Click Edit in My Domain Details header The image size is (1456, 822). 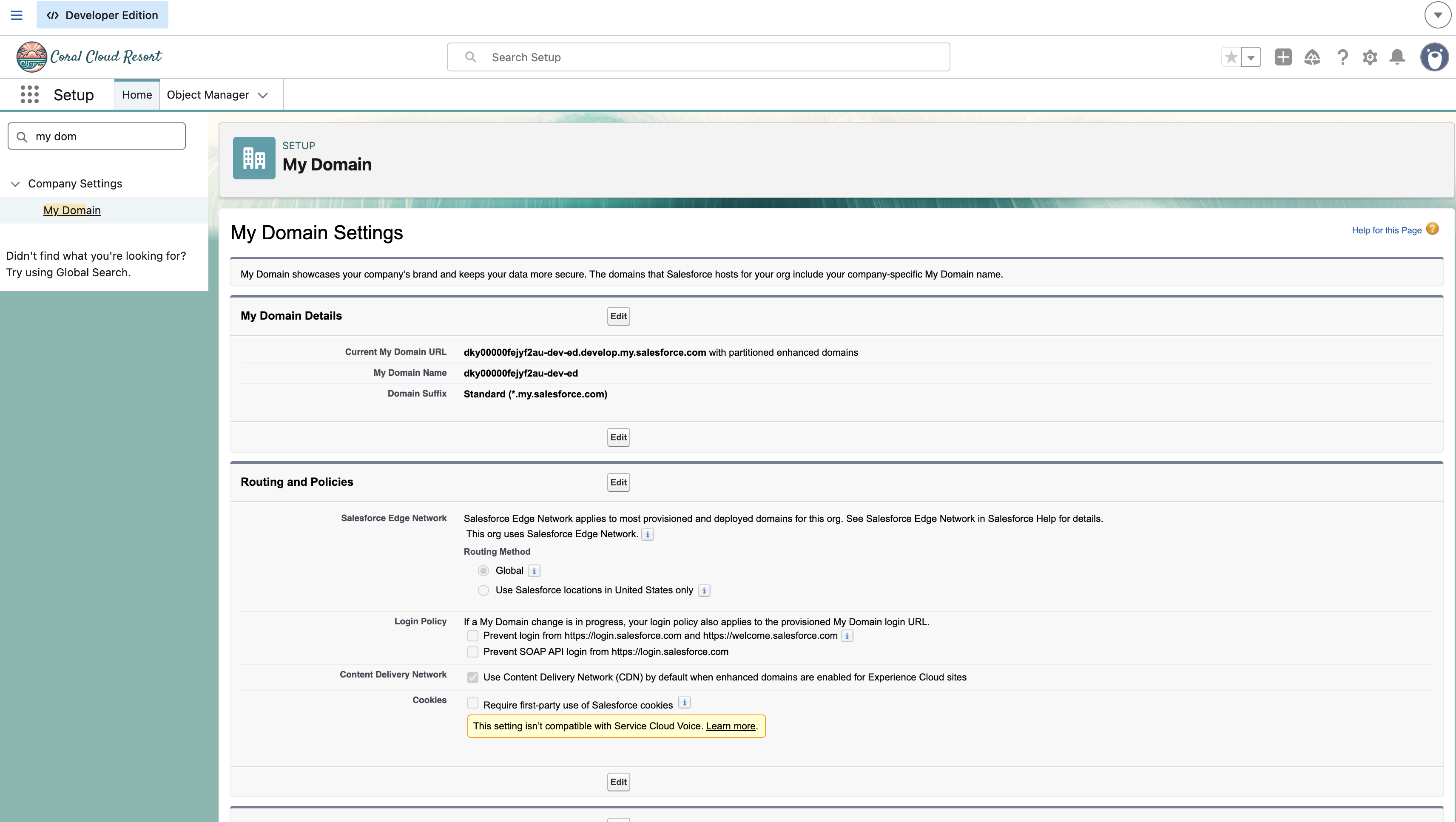618,316
